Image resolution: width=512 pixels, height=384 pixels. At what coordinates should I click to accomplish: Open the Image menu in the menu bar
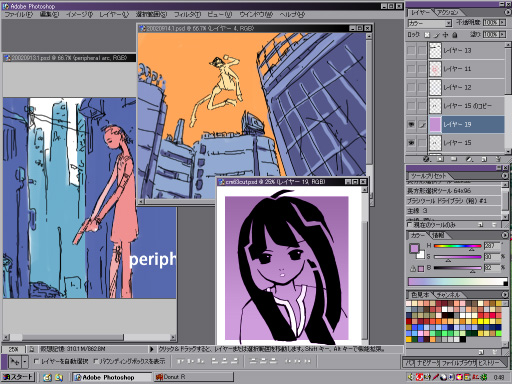pyautogui.click(x=79, y=14)
